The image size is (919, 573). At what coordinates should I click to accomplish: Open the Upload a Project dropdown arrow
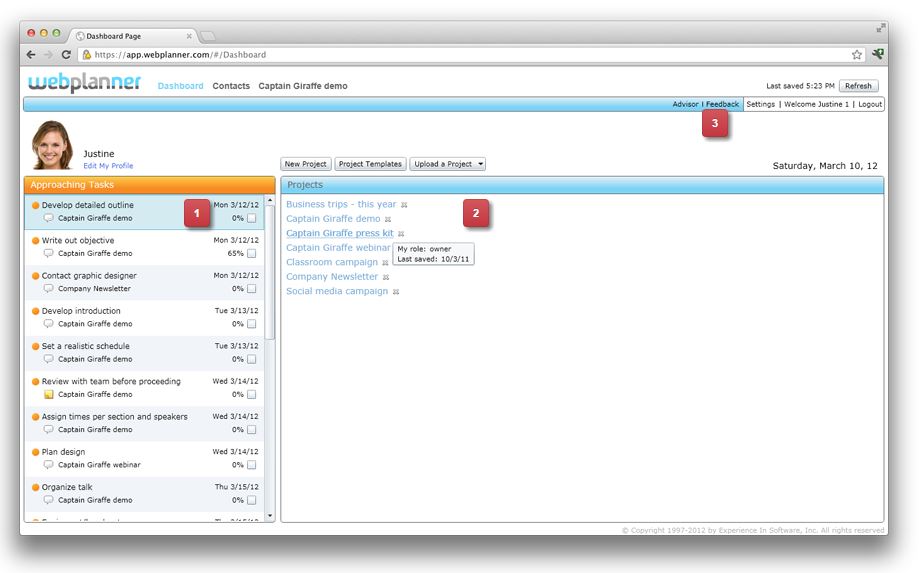click(x=480, y=164)
